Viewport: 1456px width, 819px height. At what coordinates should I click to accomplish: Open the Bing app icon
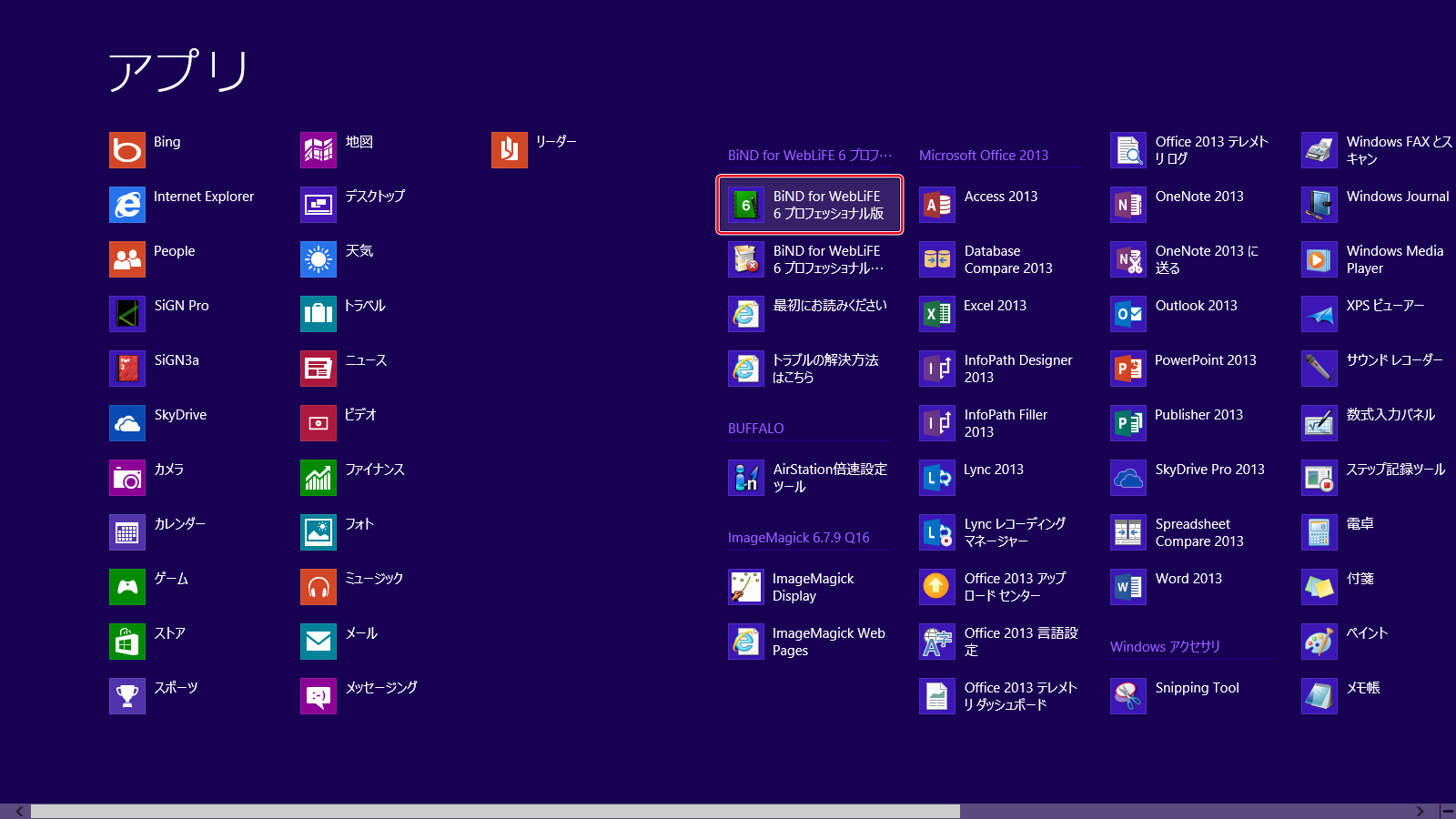click(x=127, y=150)
